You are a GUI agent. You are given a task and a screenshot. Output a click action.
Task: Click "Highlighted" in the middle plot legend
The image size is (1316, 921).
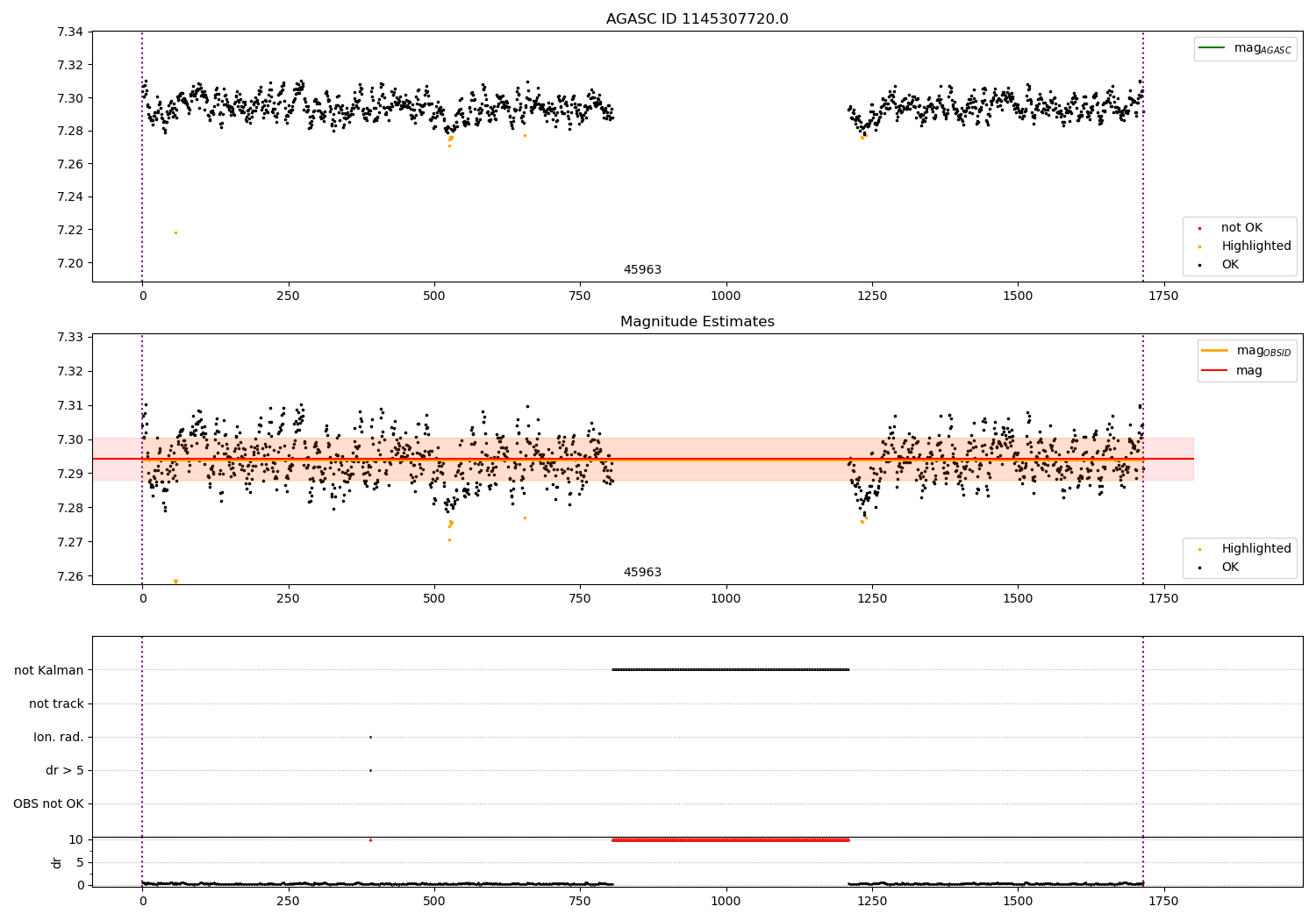[1256, 549]
